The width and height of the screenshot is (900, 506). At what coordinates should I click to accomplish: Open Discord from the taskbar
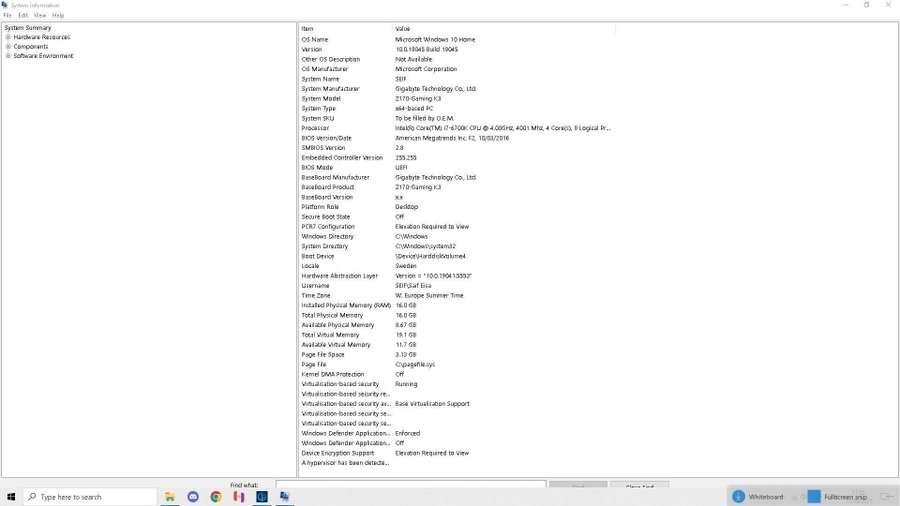(x=193, y=496)
